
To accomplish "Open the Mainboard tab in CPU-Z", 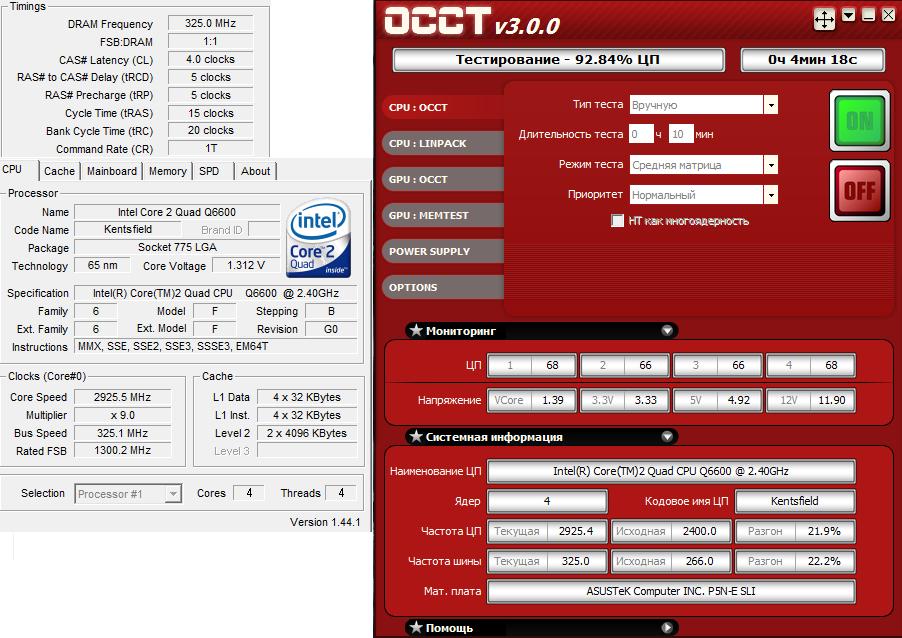I will (112, 171).
